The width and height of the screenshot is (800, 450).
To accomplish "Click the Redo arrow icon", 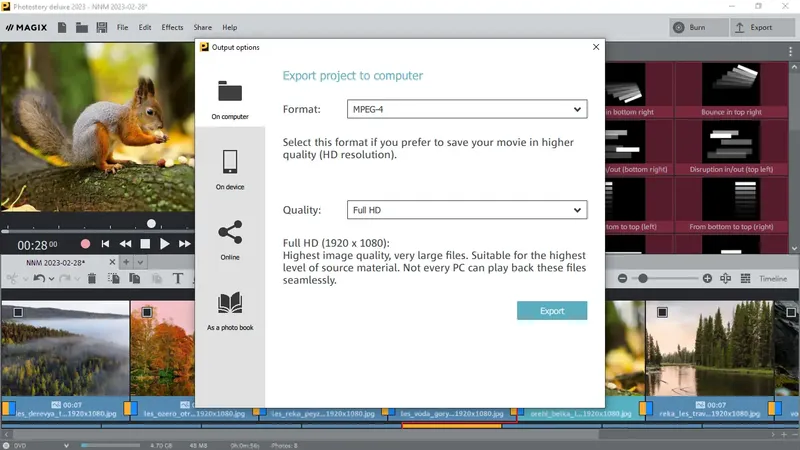I will [x=65, y=278].
